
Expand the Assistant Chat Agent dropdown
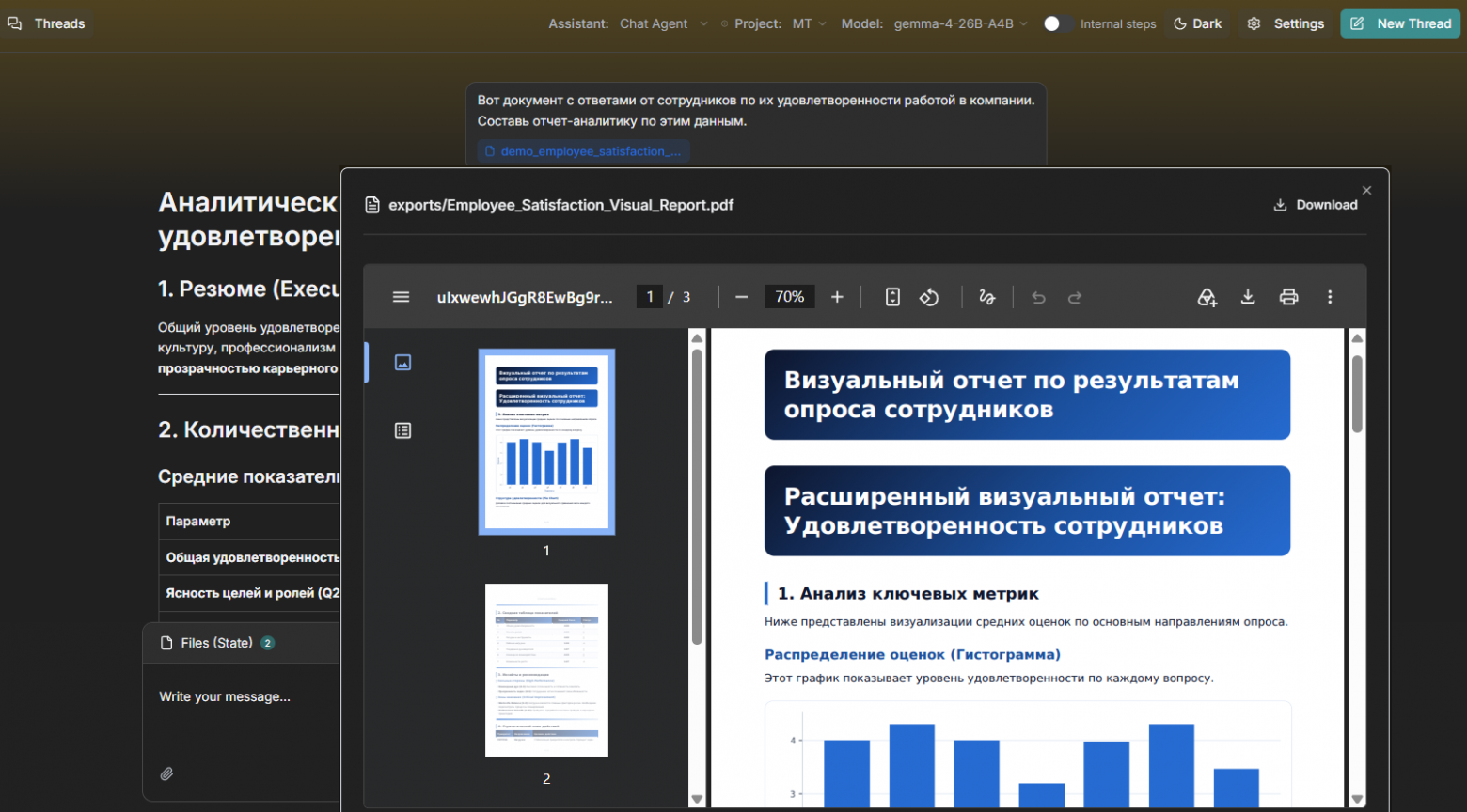[664, 23]
